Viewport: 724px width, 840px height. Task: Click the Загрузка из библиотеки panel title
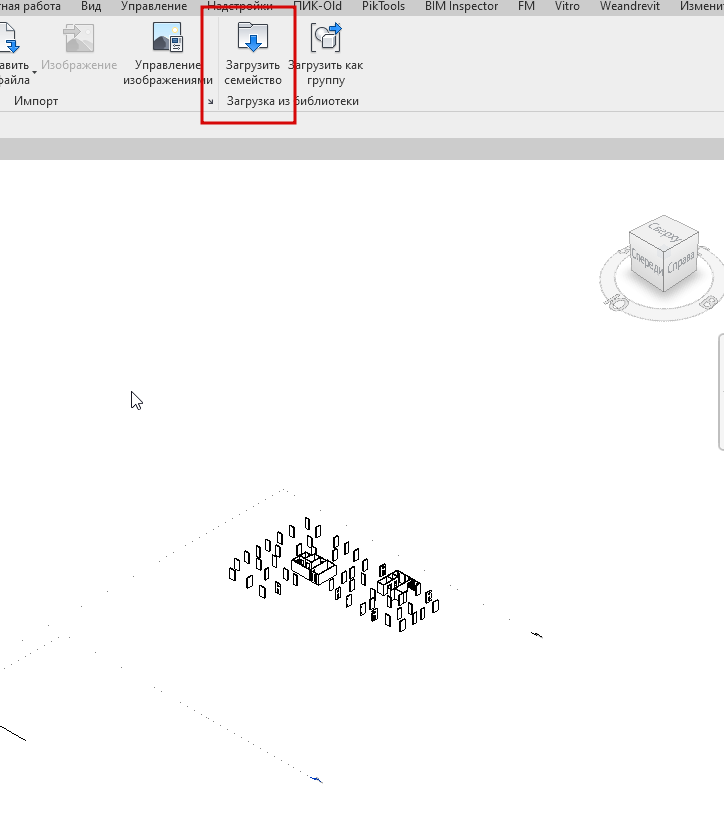click(x=293, y=101)
